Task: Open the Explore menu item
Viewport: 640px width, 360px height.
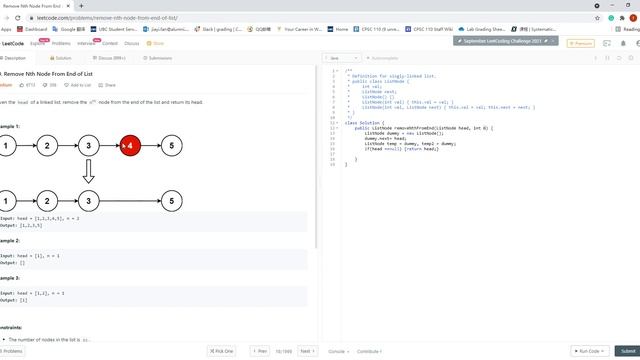Action: 37,43
